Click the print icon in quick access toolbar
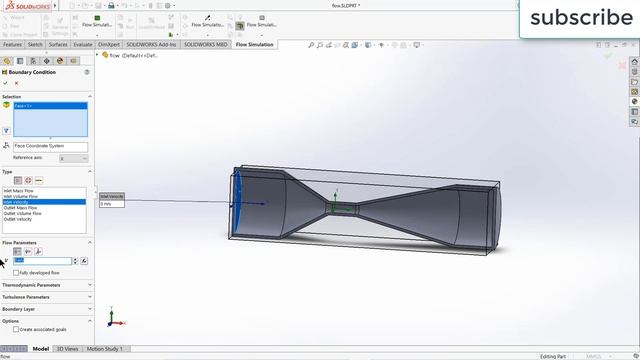640x360 pixels. coord(111,6)
